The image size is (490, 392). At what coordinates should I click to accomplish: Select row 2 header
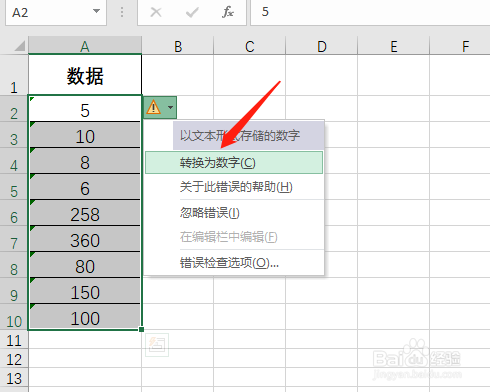click(14, 109)
